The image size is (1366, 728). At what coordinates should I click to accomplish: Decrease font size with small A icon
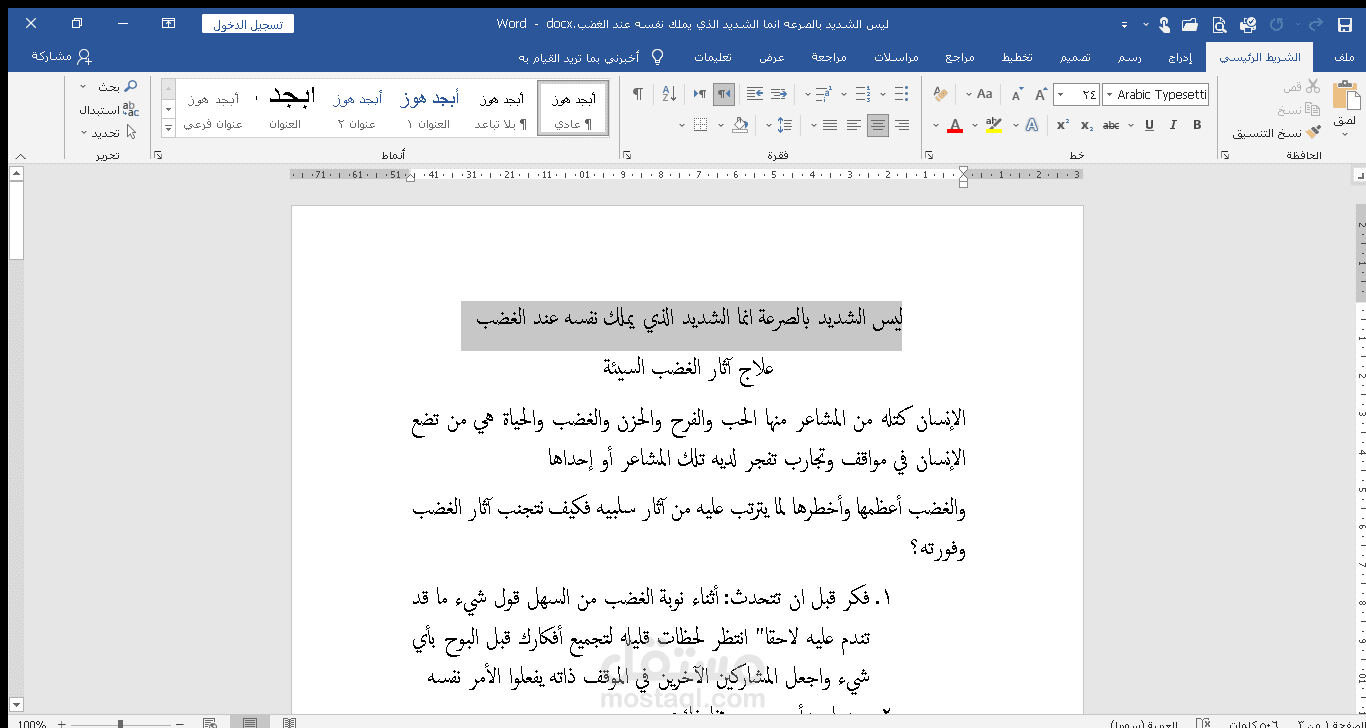click(x=1016, y=94)
